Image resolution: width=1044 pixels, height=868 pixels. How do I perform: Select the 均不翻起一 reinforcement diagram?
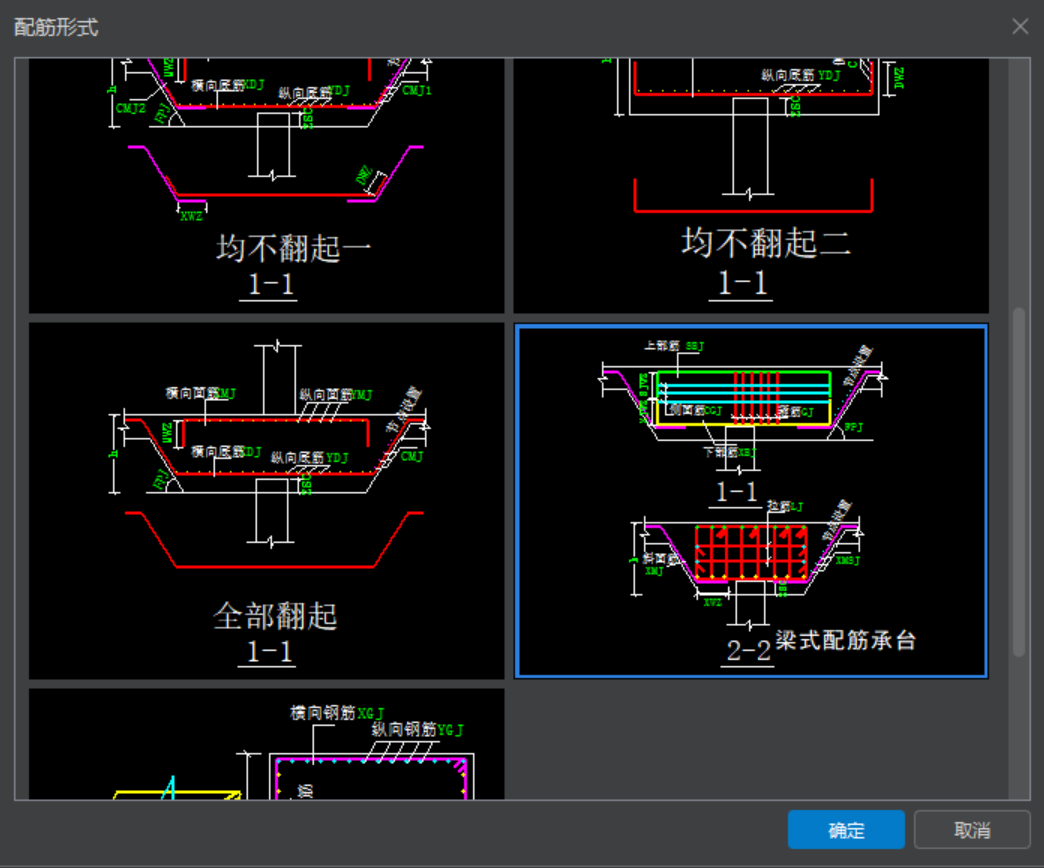(266, 185)
